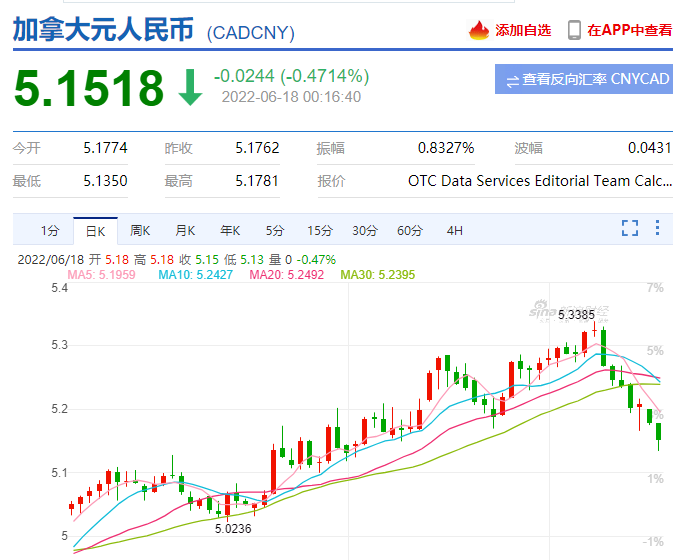Click the 波幅 value 0.0431
Viewport: 688px width, 560px height.
650,148
